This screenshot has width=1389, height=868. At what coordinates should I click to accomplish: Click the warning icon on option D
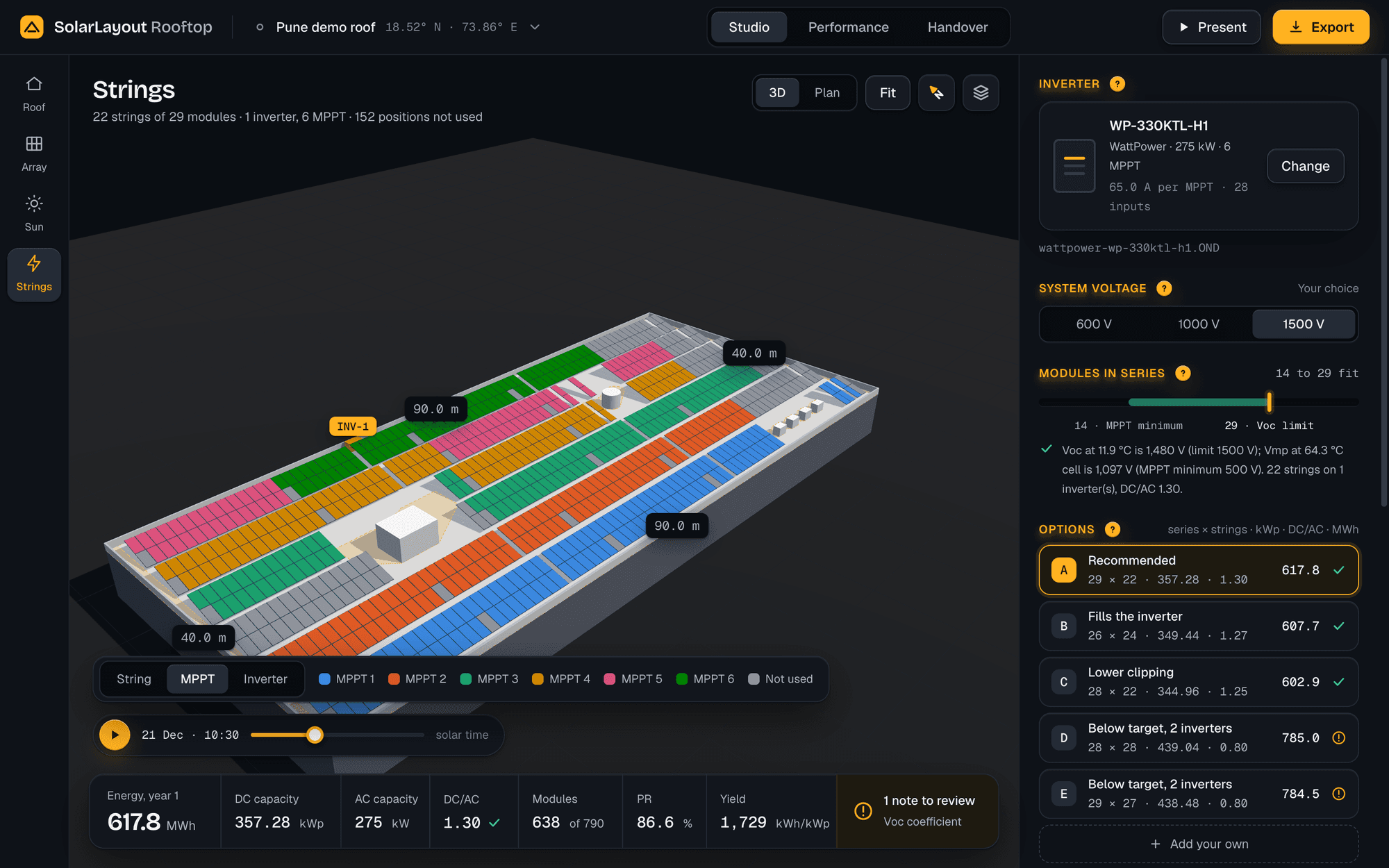(x=1339, y=737)
